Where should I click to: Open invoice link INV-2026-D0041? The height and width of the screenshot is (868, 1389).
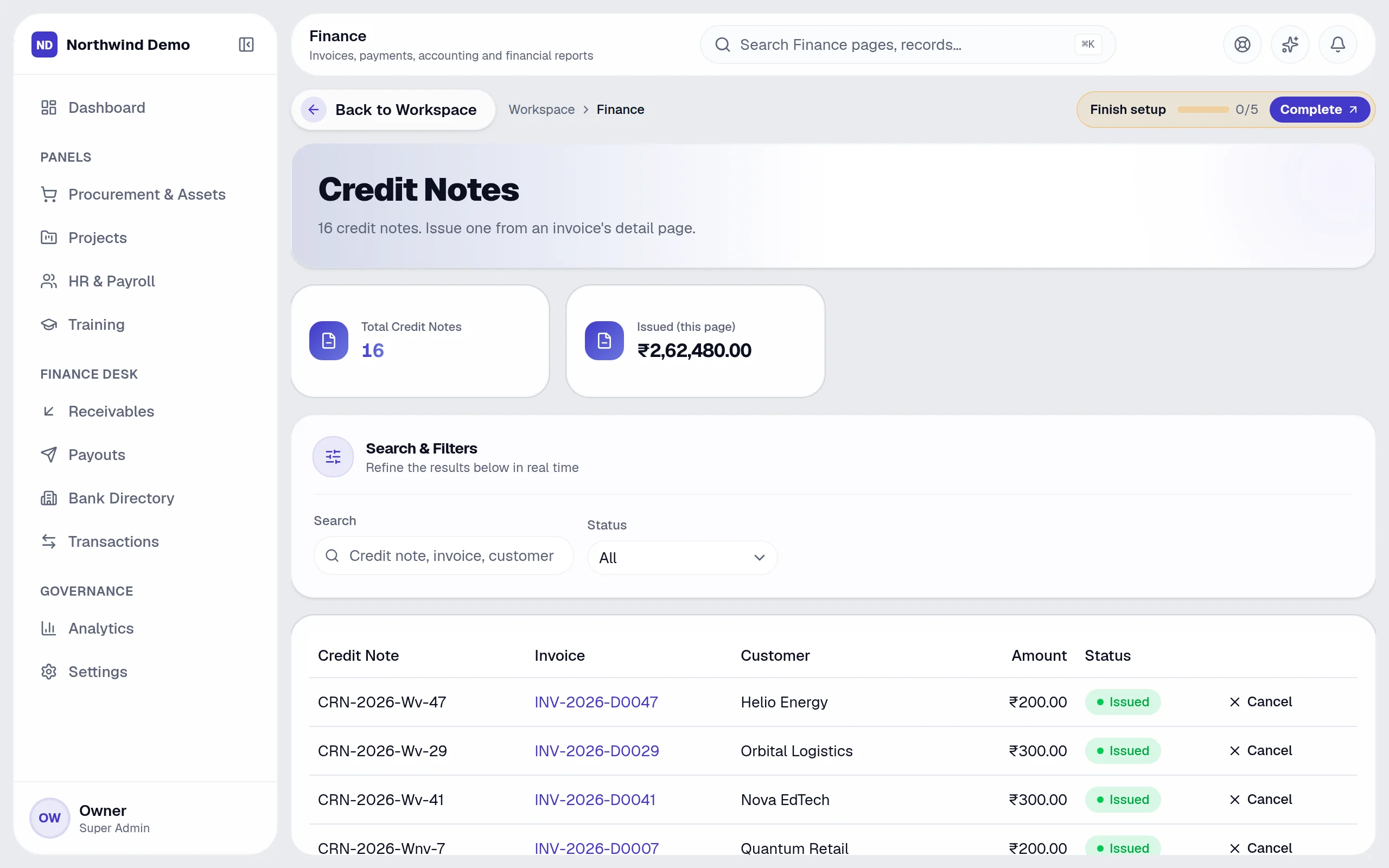(x=595, y=800)
